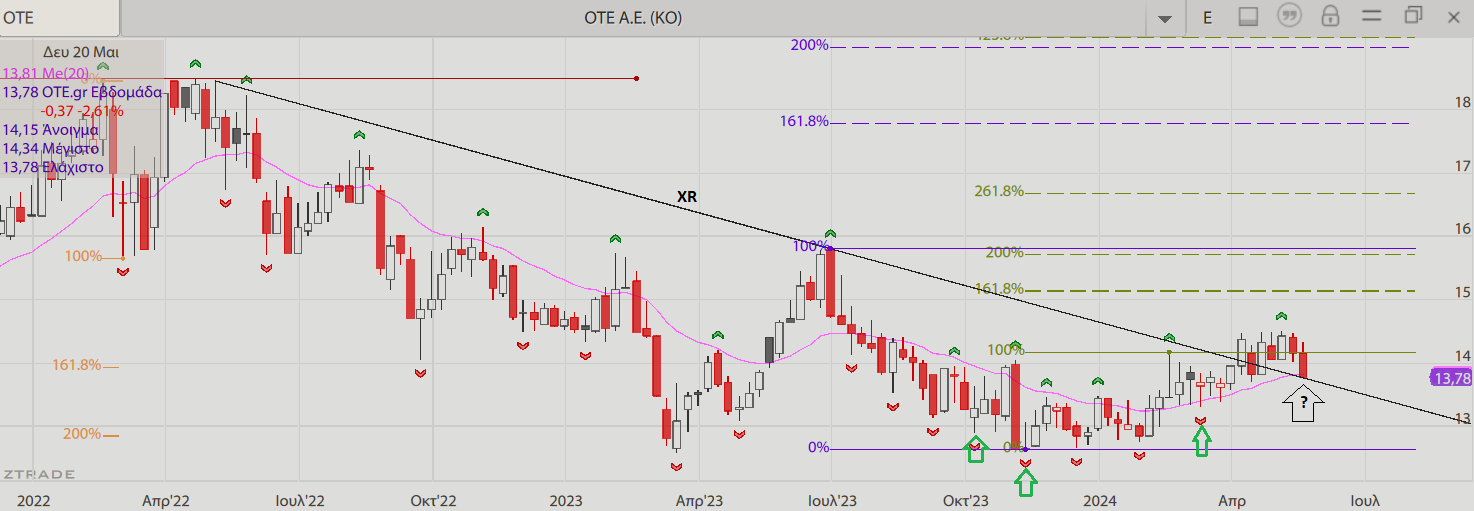This screenshot has height=511, width=1474.
Task: Click time axis label Οκτ'22
Action: (x=432, y=499)
